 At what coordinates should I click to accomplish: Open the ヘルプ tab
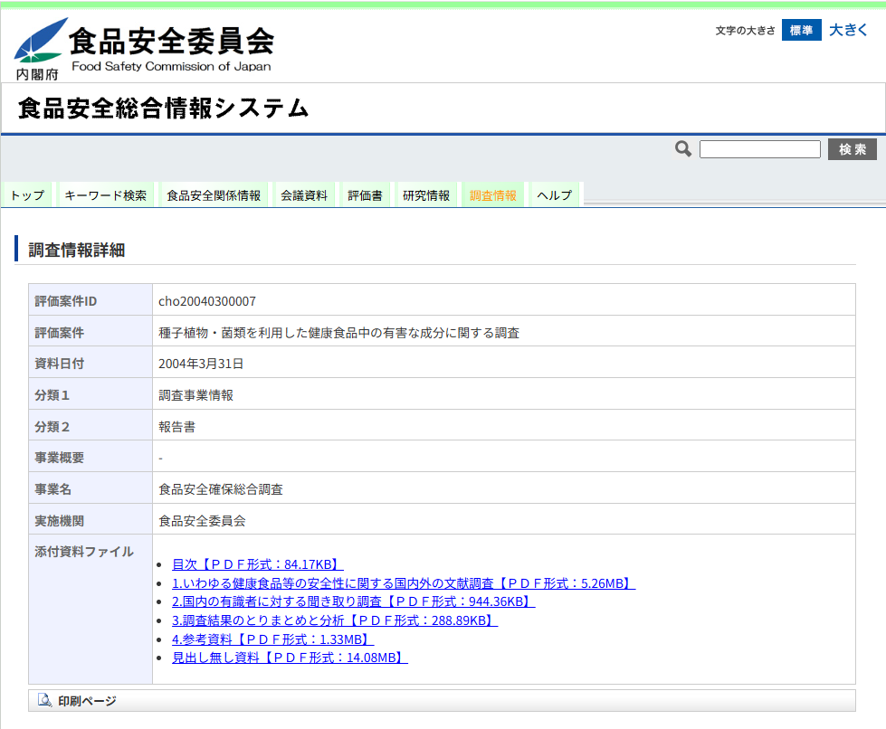pyautogui.click(x=554, y=196)
